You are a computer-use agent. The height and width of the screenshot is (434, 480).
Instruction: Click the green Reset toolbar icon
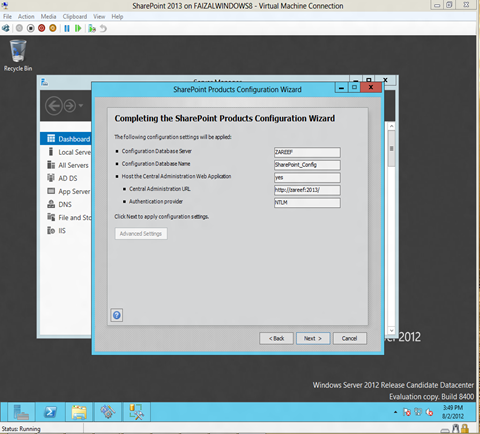point(78,28)
